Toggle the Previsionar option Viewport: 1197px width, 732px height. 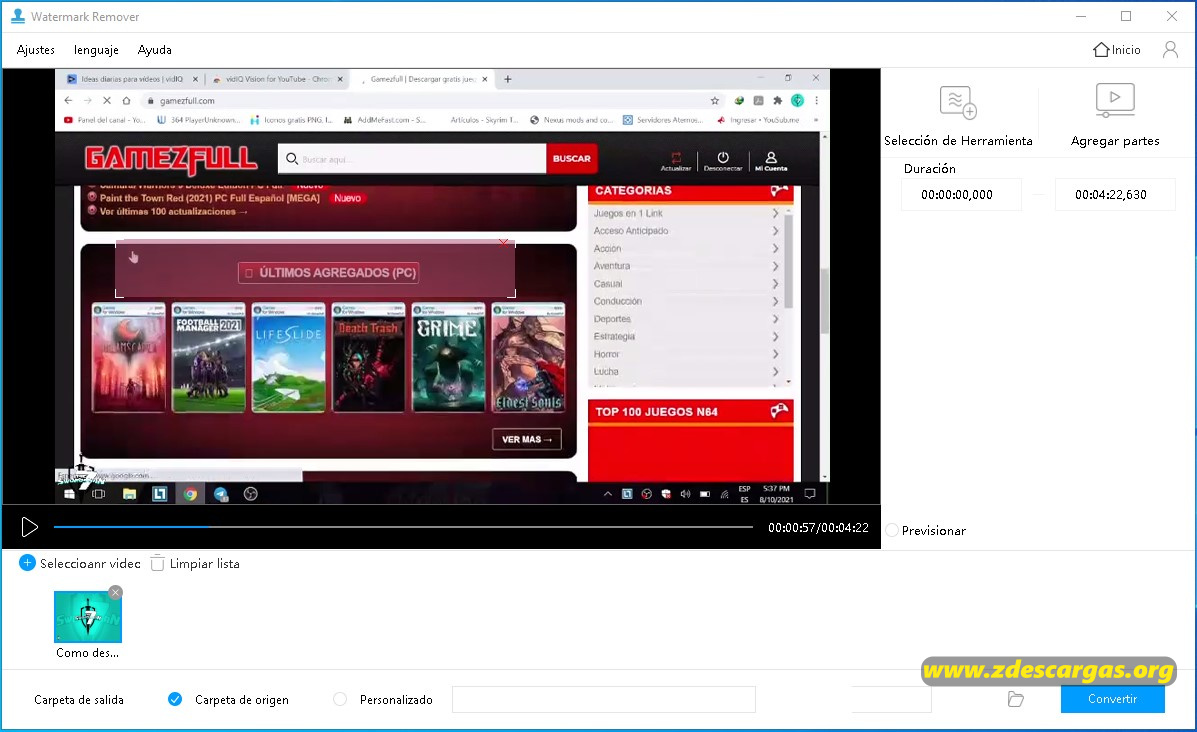tap(892, 530)
